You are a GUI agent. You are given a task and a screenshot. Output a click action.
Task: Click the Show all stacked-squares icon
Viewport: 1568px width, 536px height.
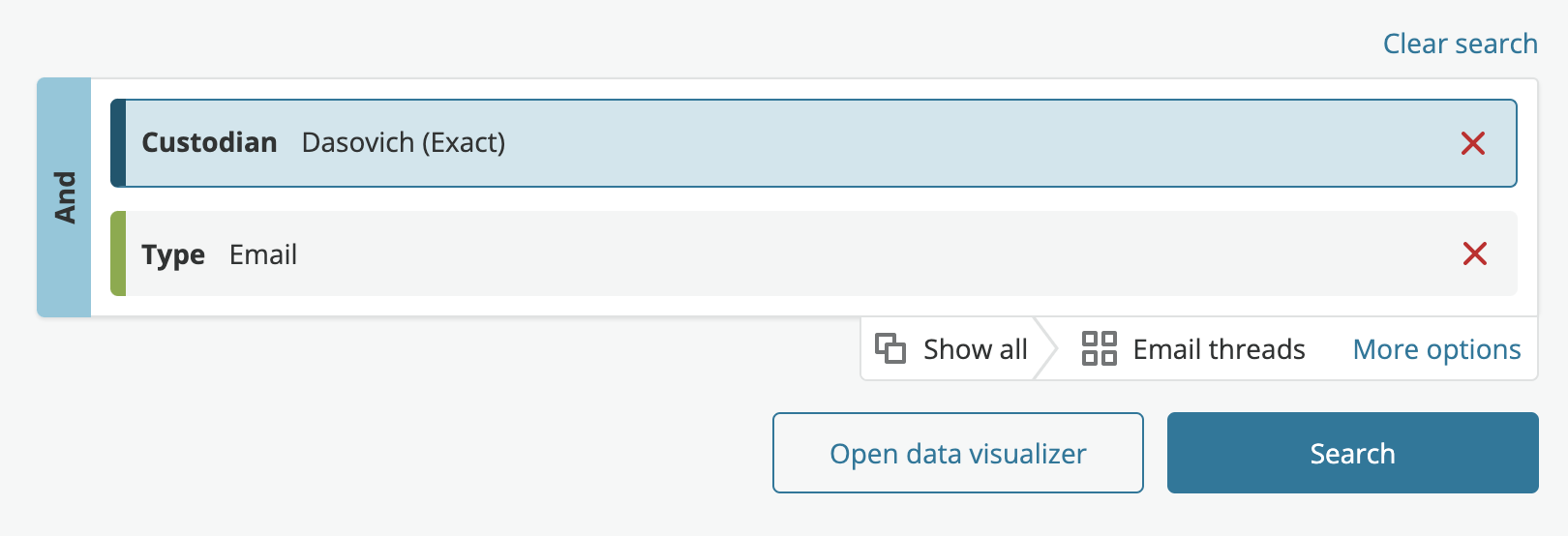point(890,348)
